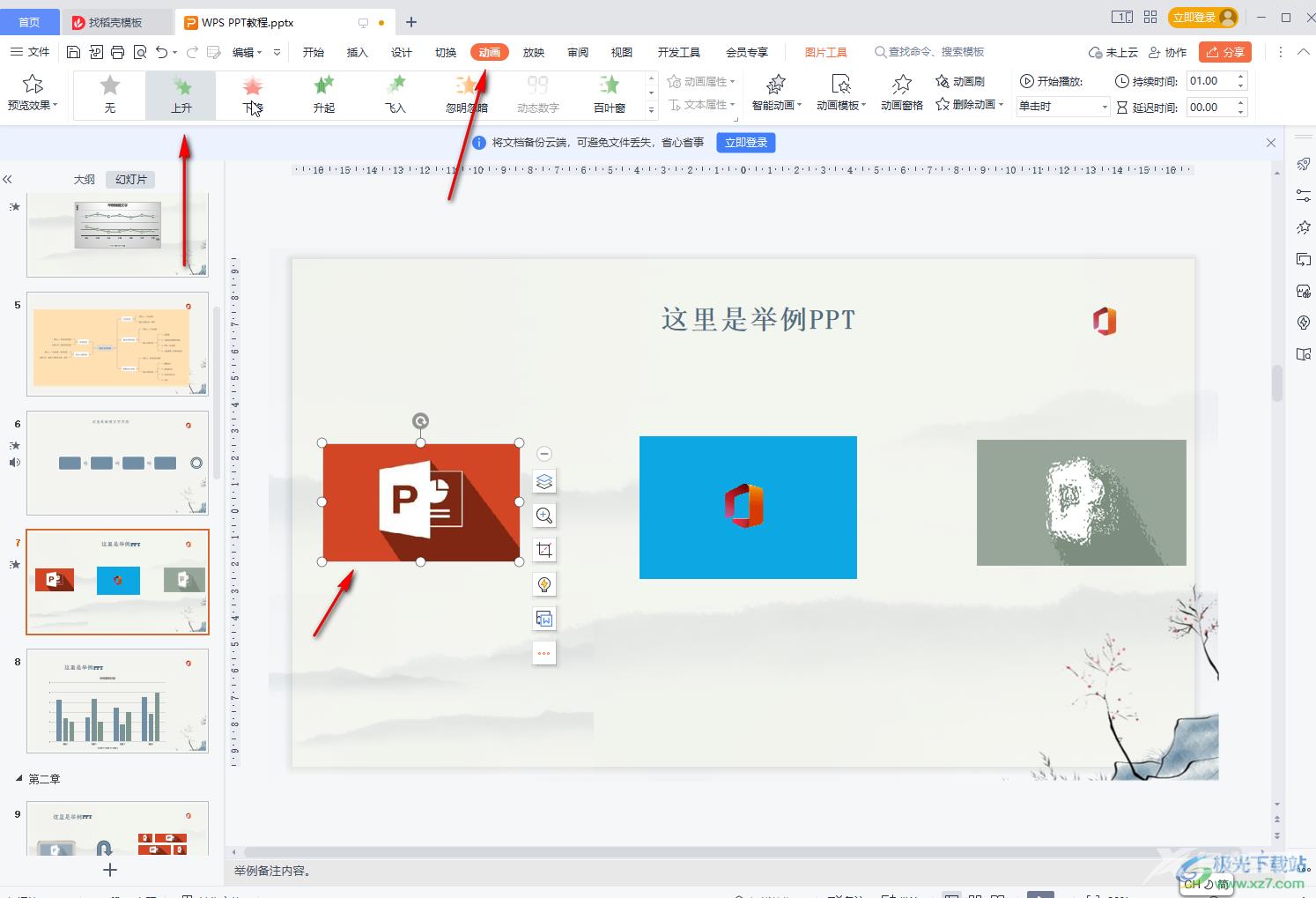Open the 预览效果 dropdown arrow
Screen dimensions: 1316x898
[55, 105]
